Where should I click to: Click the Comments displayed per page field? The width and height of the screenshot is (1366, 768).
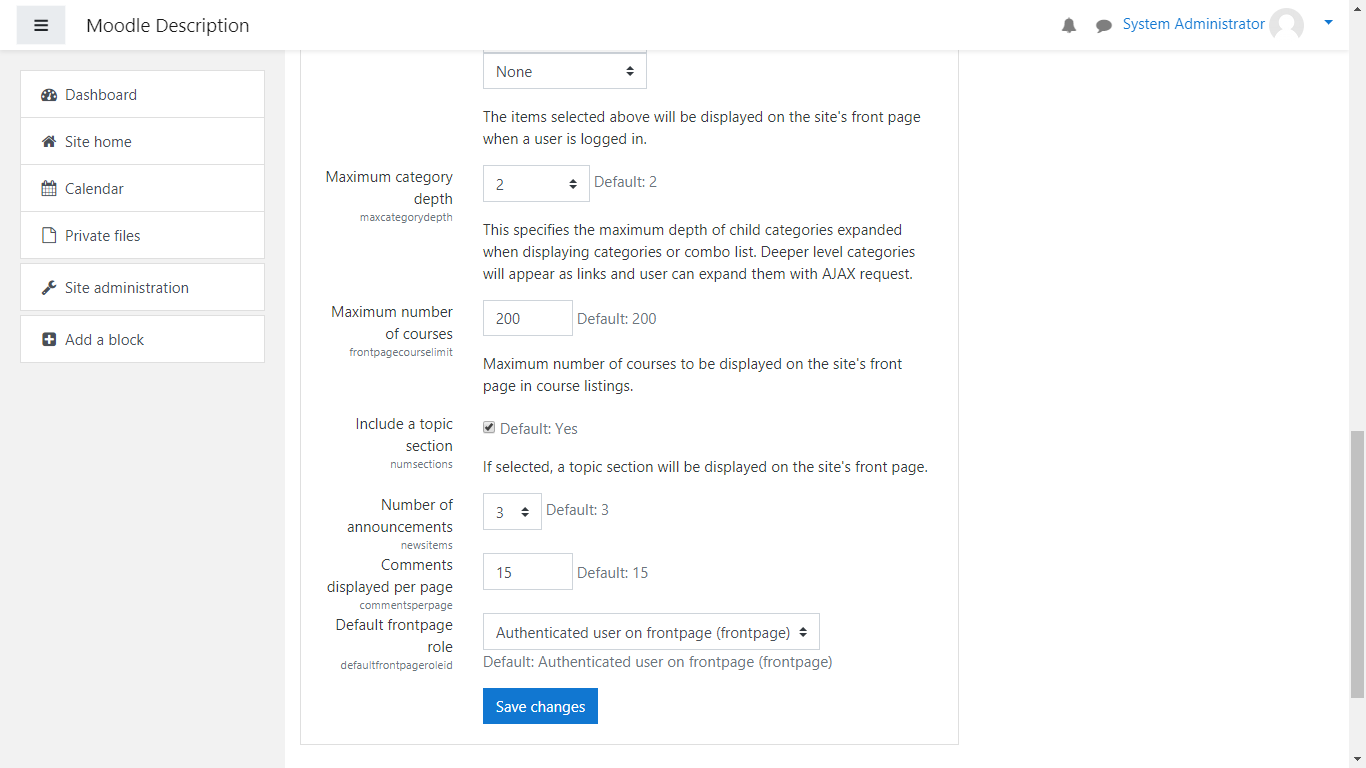[528, 572]
